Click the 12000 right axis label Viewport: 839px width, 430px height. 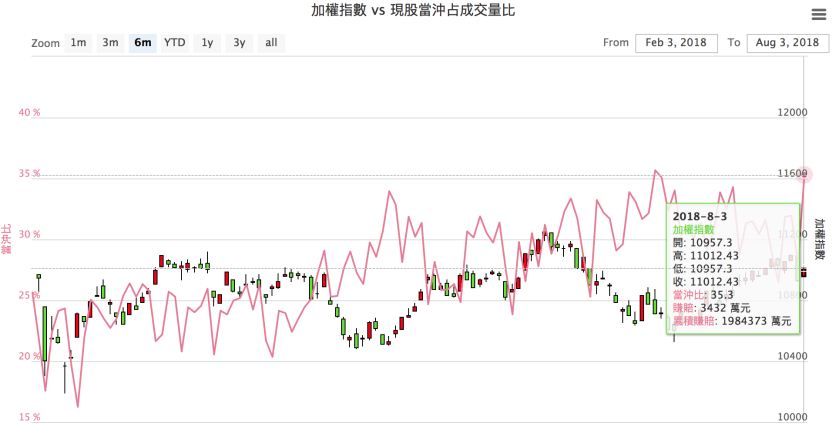point(794,113)
